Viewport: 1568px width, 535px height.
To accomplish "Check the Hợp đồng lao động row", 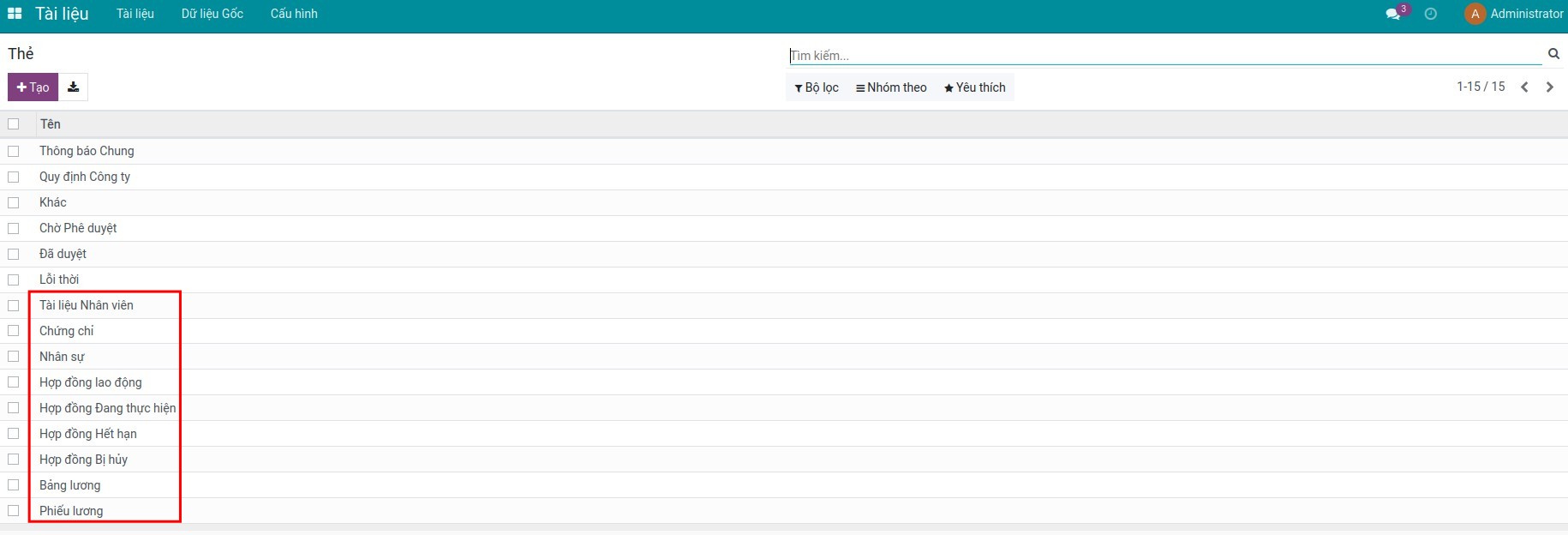I will click(14, 382).
